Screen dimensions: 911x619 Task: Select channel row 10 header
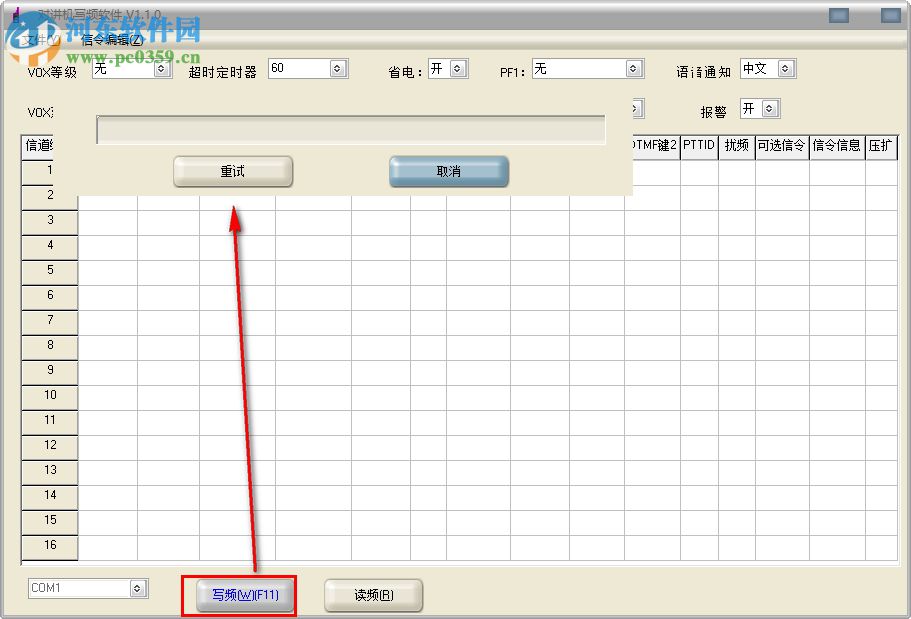click(x=50, y=397)
